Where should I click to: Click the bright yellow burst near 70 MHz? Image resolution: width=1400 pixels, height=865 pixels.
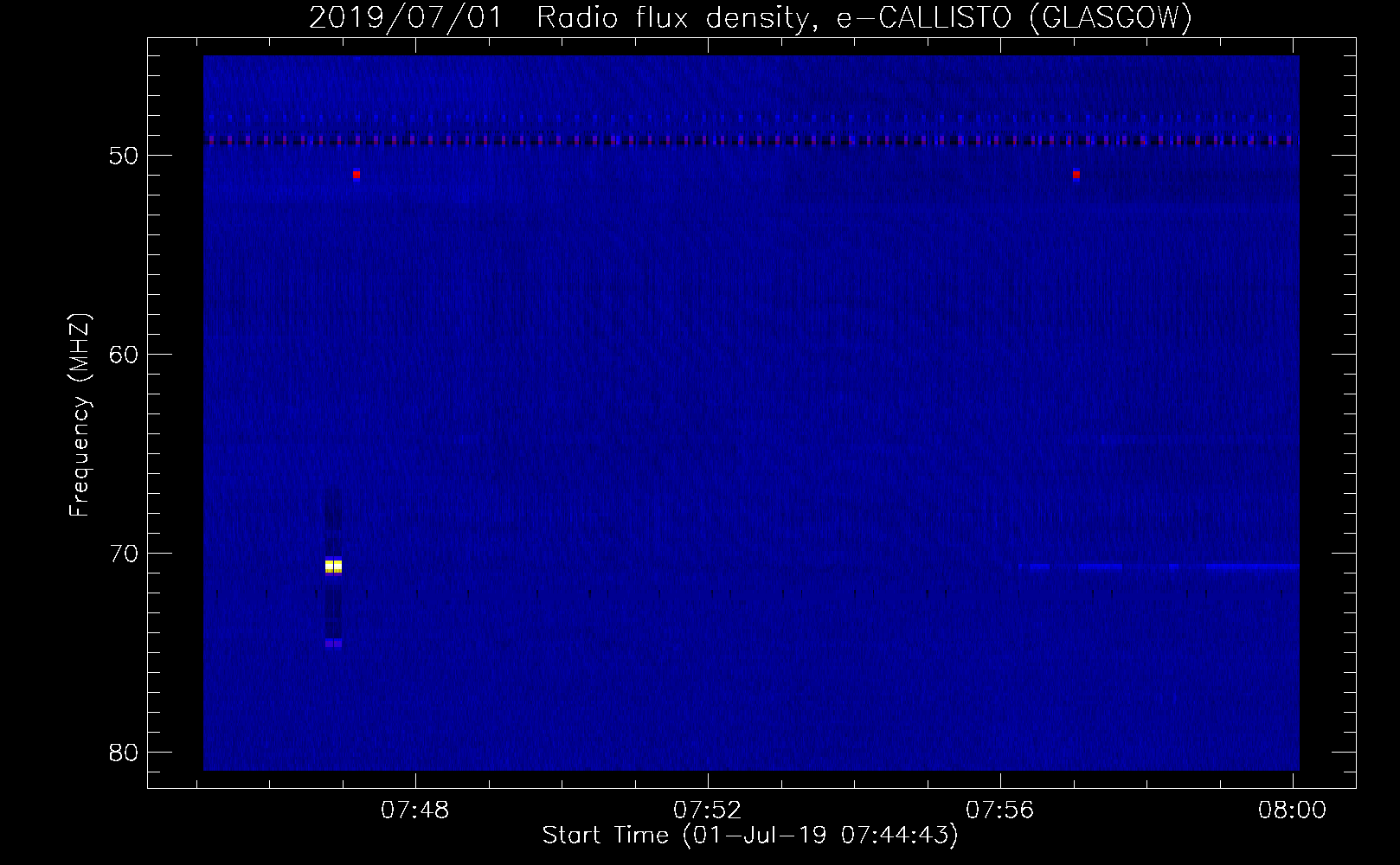(x=333, y=567)
